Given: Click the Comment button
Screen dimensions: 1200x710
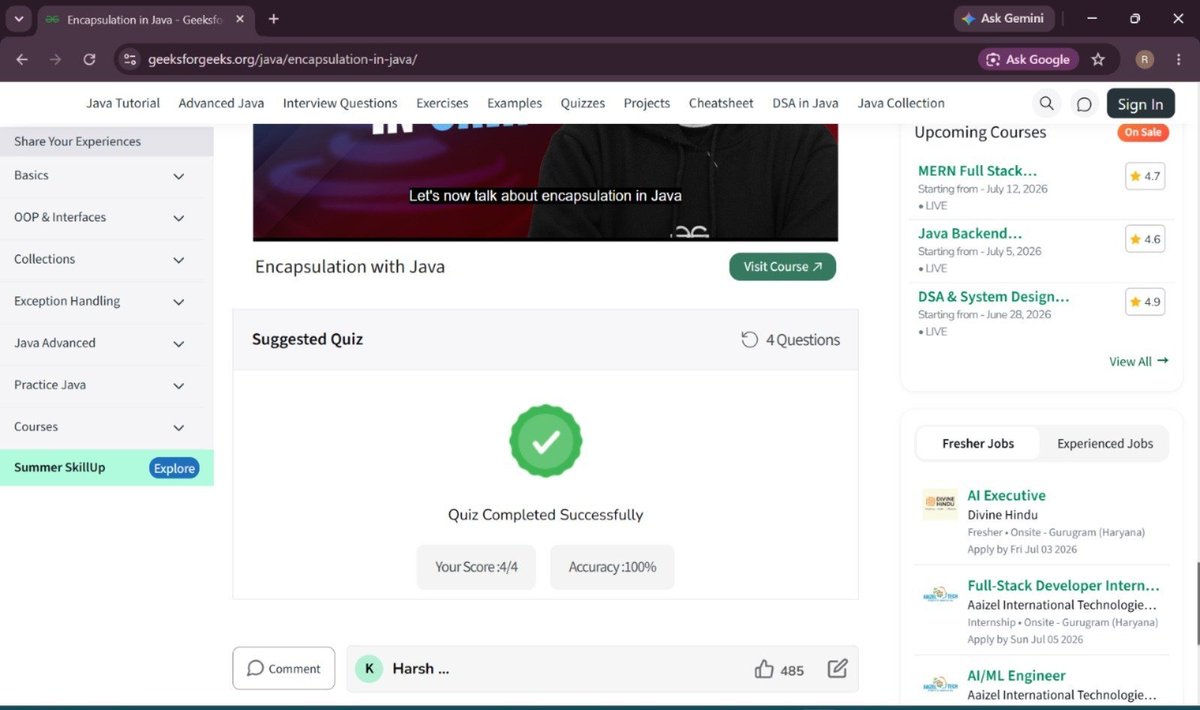Looking at the screenshot, I should [284, 668].
